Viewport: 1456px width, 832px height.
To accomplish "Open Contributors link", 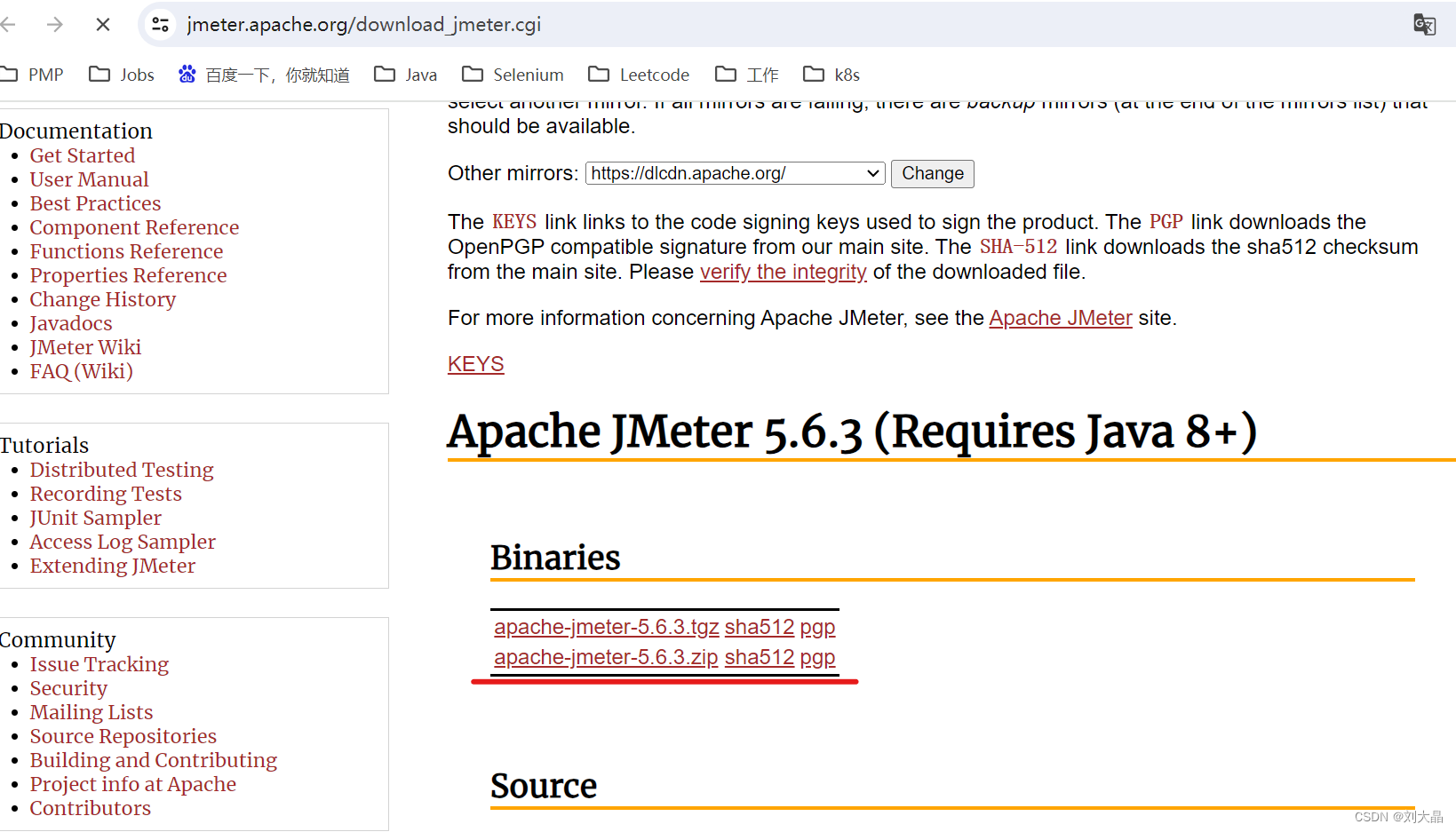I will [x=90, y=808].
